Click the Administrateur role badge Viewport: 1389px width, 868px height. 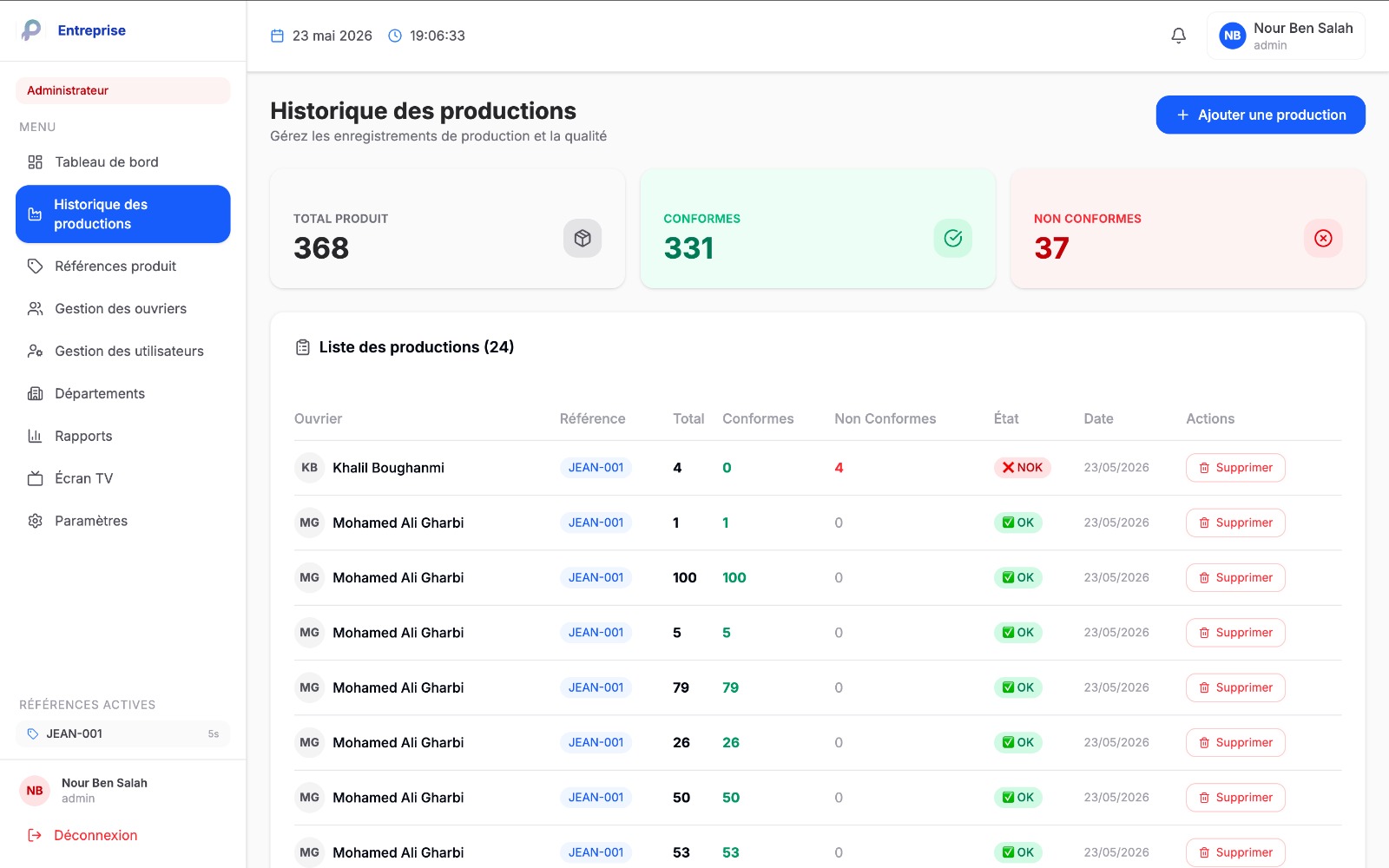pyautogui.click(x=123, y=90)
